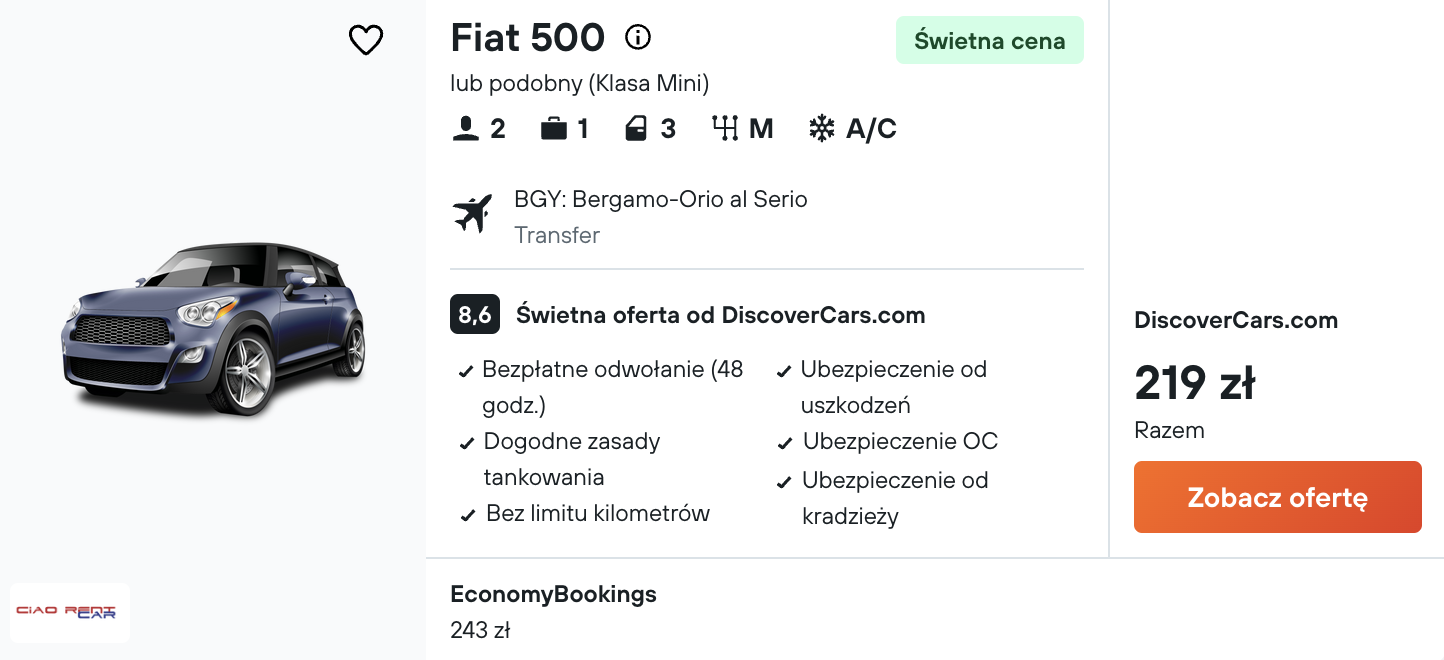Click the manual gearbox icon
The width and height of the screenshot is (1444, 660).
[x=725, y=129]
